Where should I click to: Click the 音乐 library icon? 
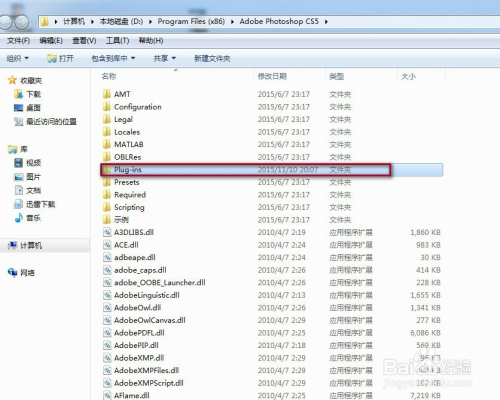pos(18,218)
